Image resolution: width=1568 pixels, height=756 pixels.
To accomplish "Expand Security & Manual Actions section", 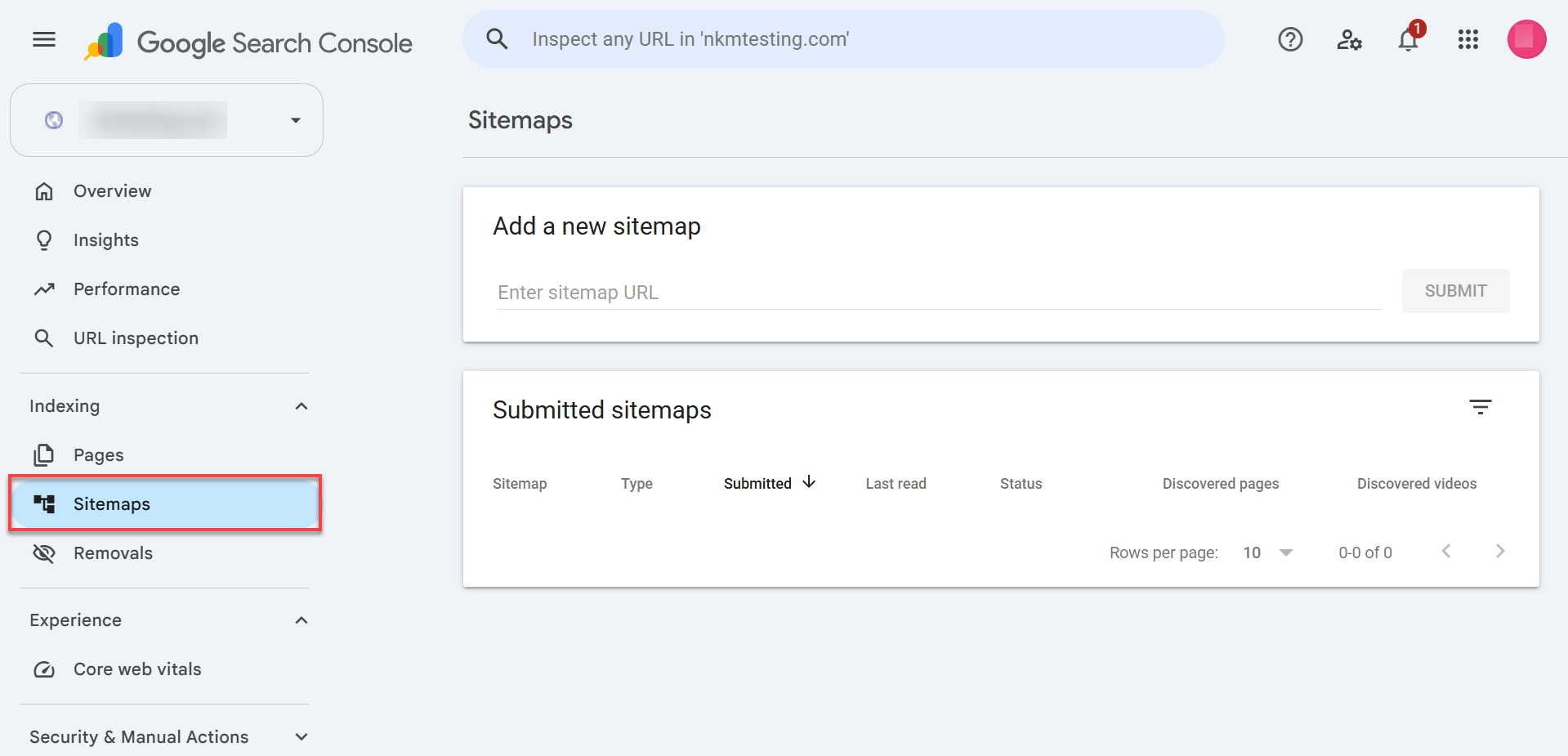I will 302,737.
